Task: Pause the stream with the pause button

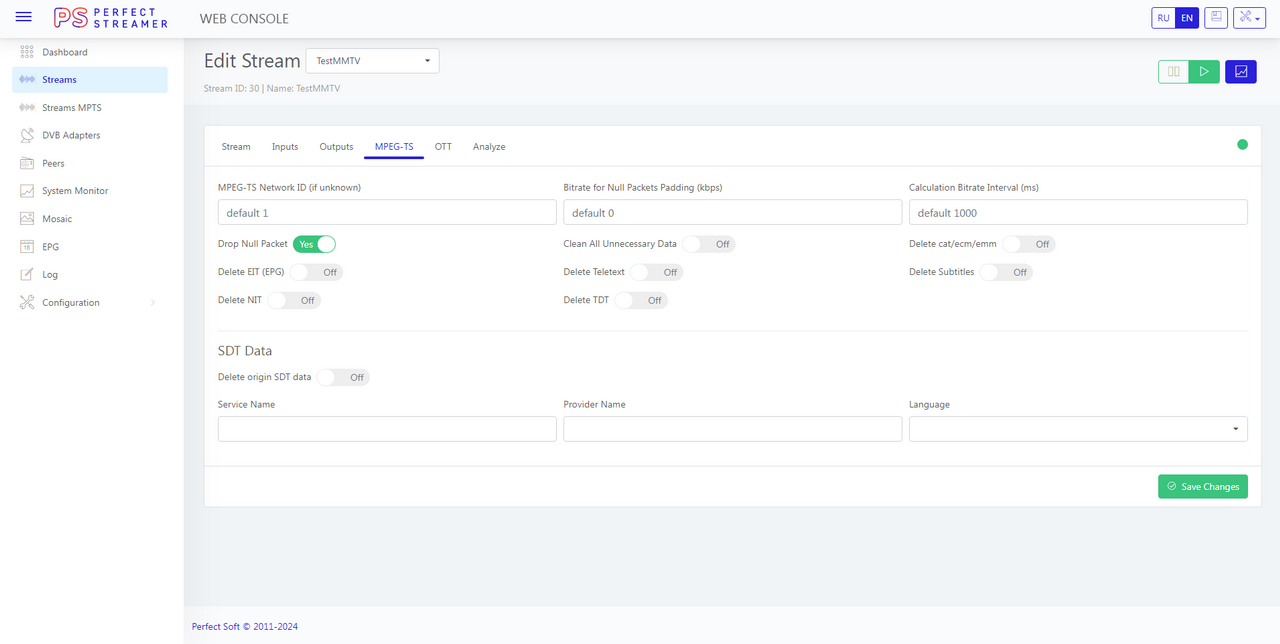Action: 1174,72
